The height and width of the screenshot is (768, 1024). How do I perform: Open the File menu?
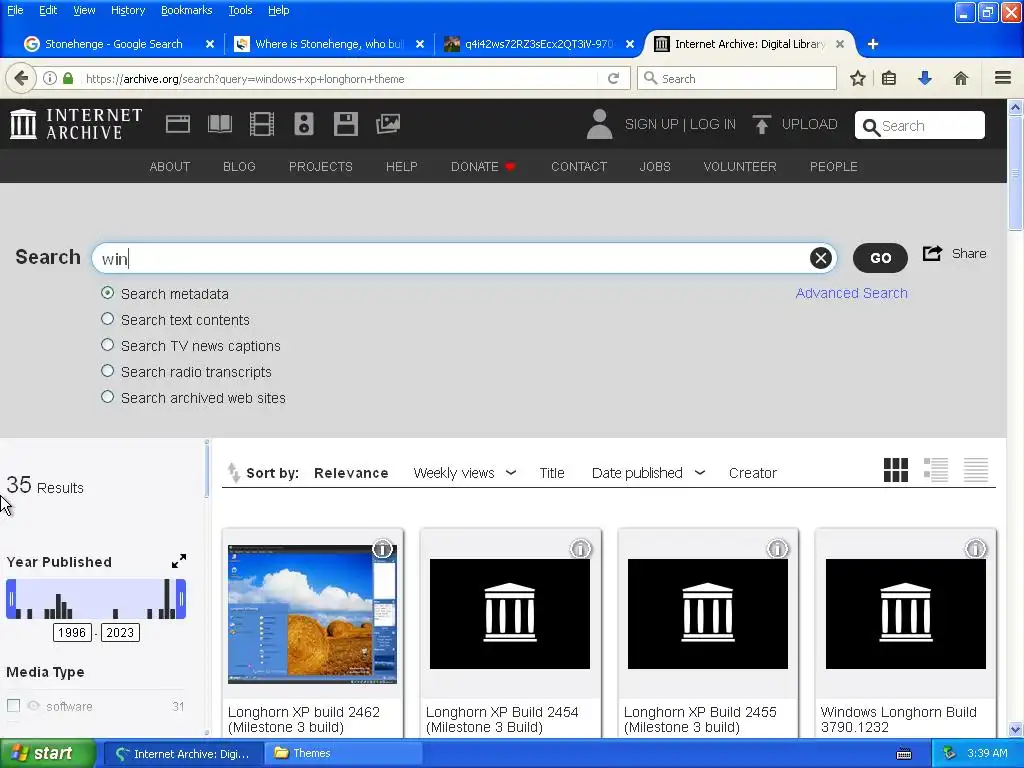point(14,10)
